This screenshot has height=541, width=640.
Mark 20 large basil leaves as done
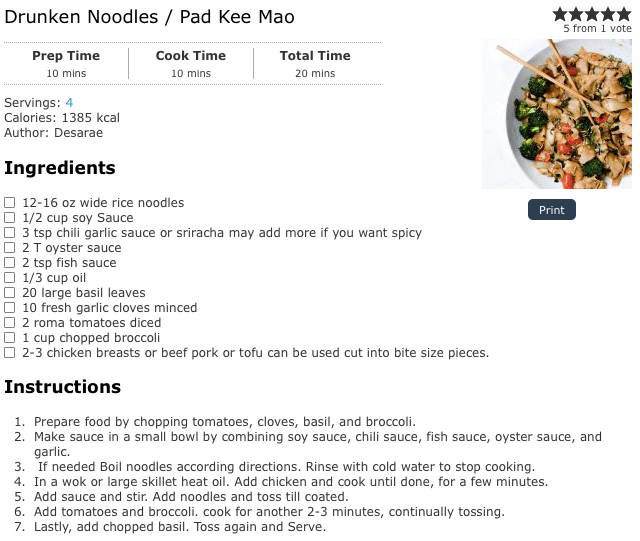pos(10,293)
